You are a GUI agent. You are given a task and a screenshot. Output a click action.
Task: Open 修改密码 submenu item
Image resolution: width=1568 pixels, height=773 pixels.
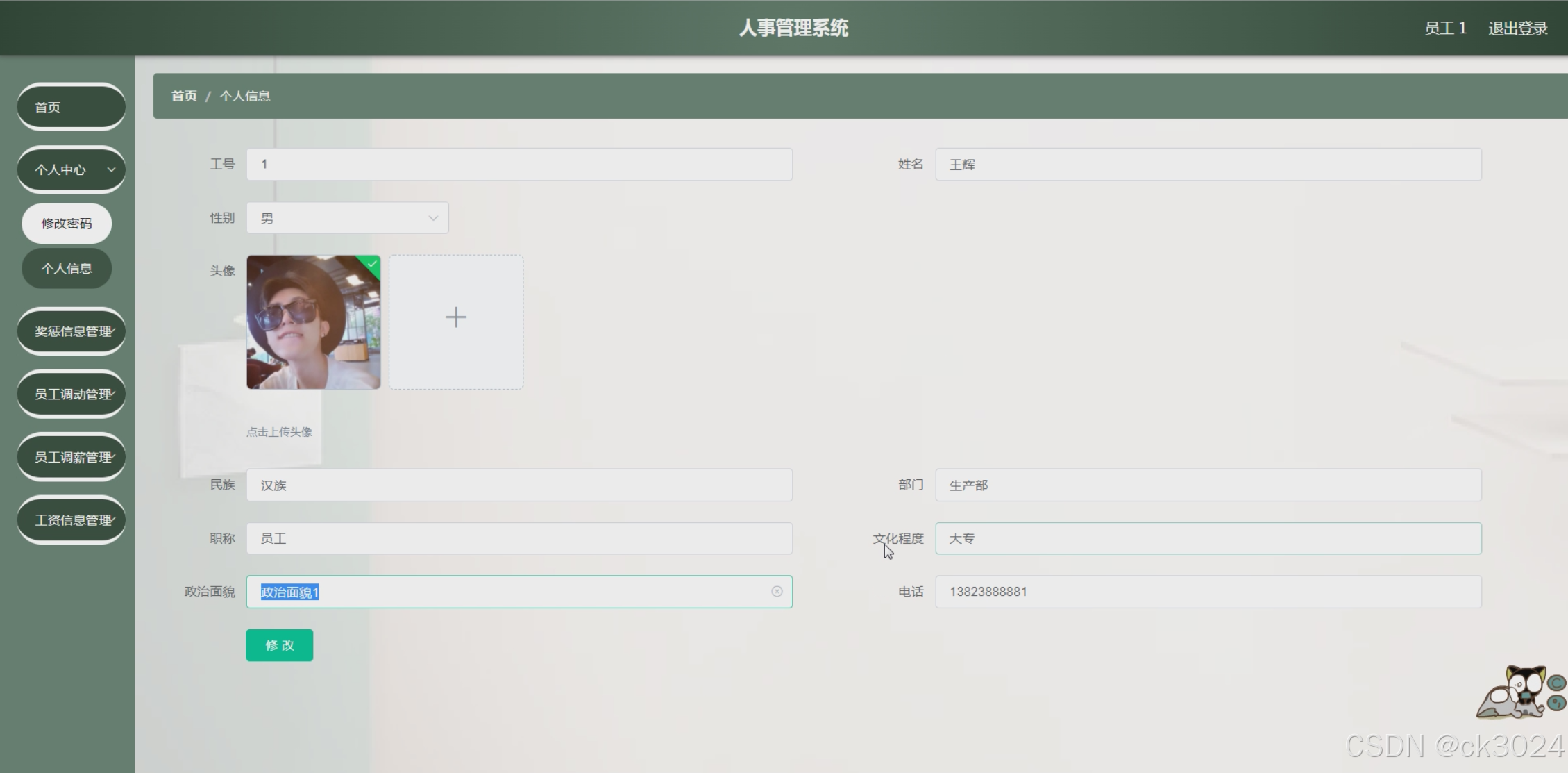(67, 224)
